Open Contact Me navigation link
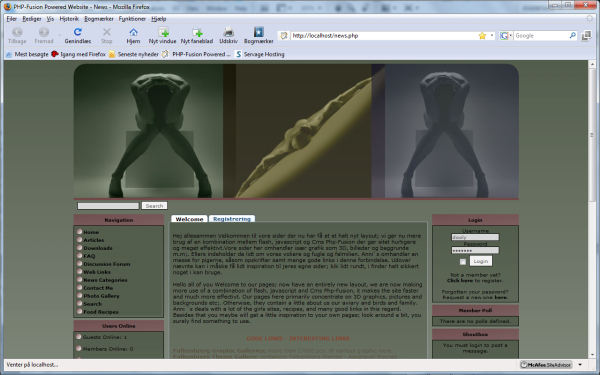The image size is (600, 375). (x=98, y=288)
